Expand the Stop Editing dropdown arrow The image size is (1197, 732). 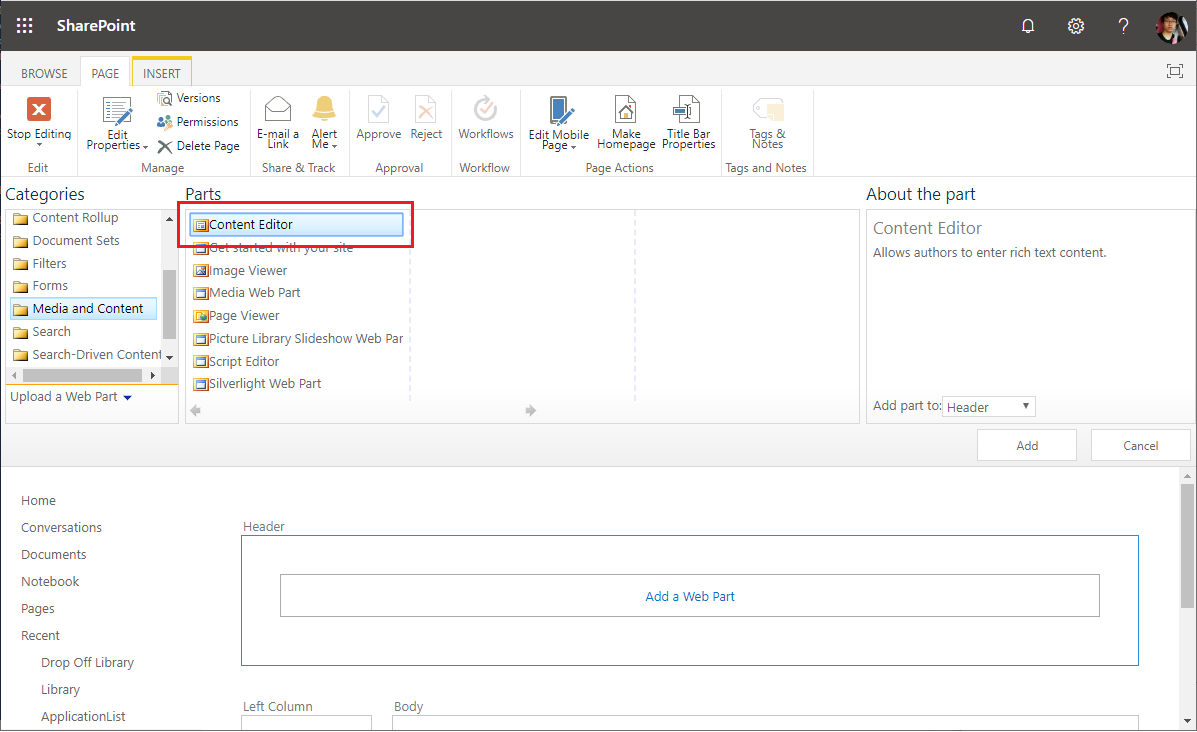[39, 145]
